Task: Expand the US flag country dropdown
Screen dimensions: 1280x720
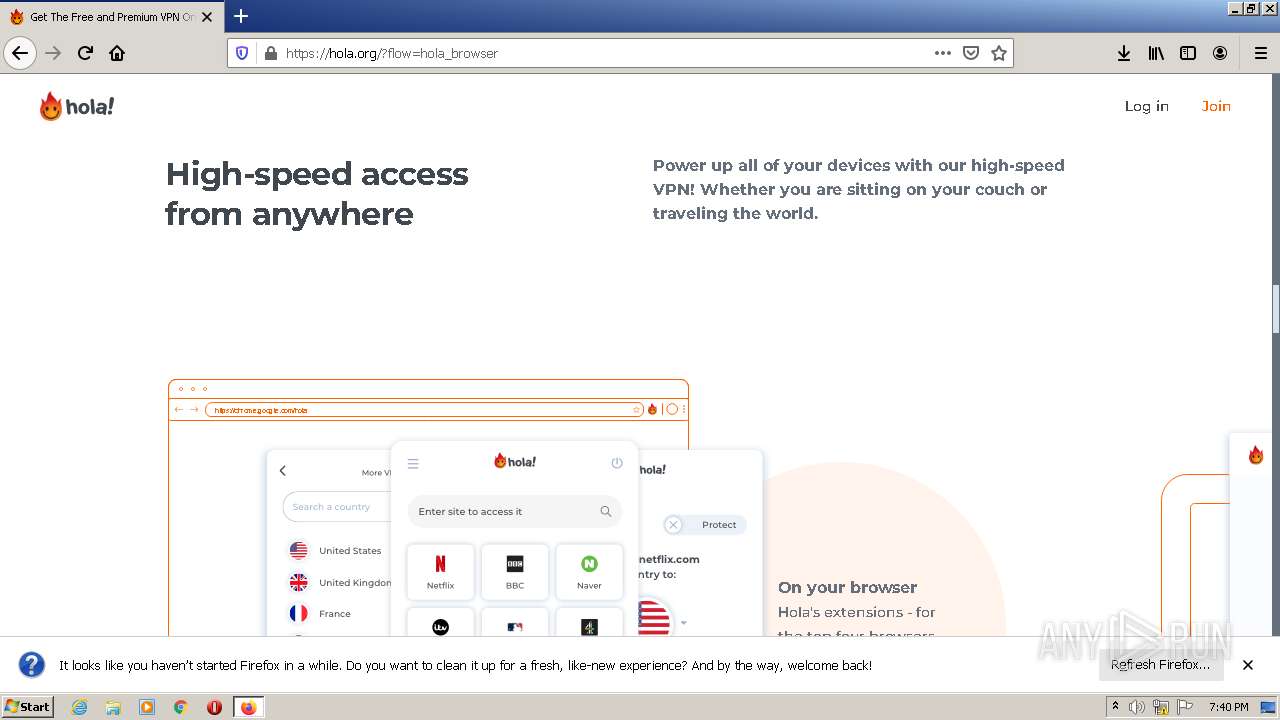Action: click(x=684, y=623)
